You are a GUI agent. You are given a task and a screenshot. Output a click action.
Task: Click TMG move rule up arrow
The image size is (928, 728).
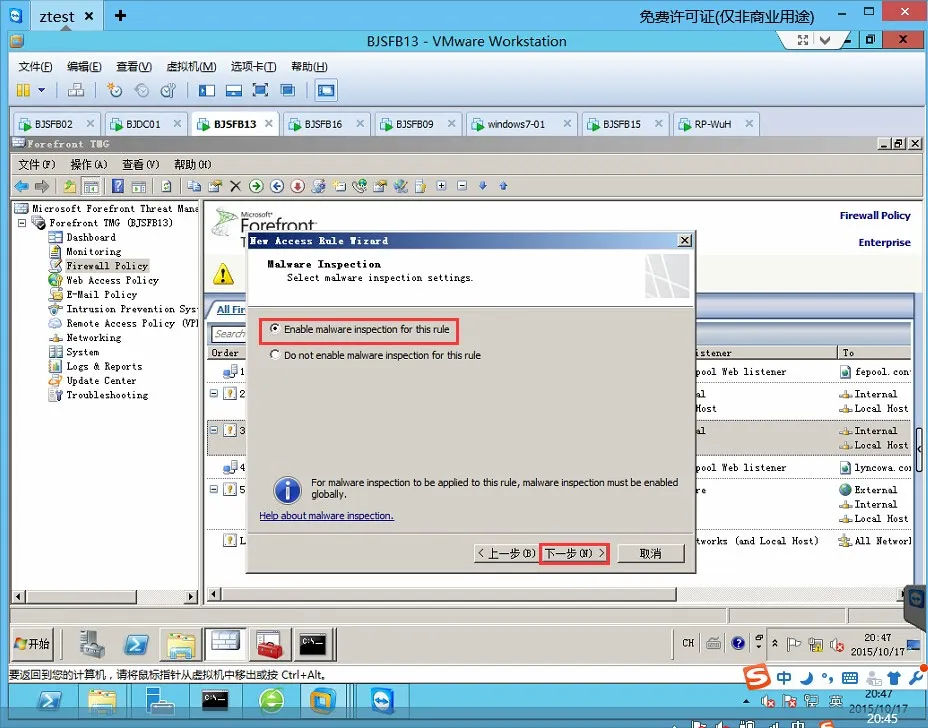504,186
